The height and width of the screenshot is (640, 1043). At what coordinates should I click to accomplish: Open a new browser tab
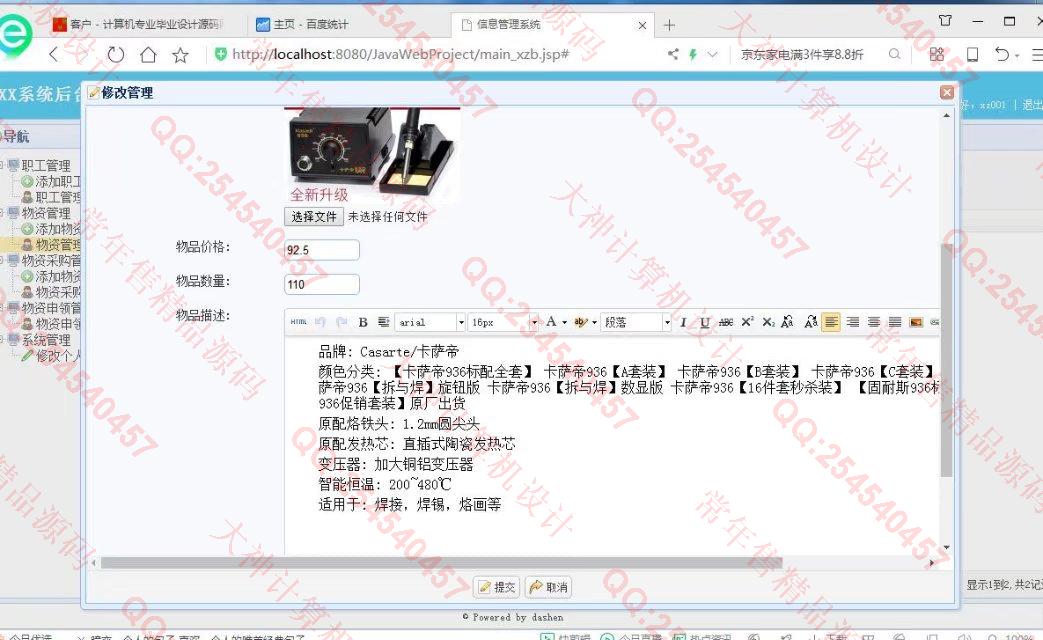tap(669, 25)
